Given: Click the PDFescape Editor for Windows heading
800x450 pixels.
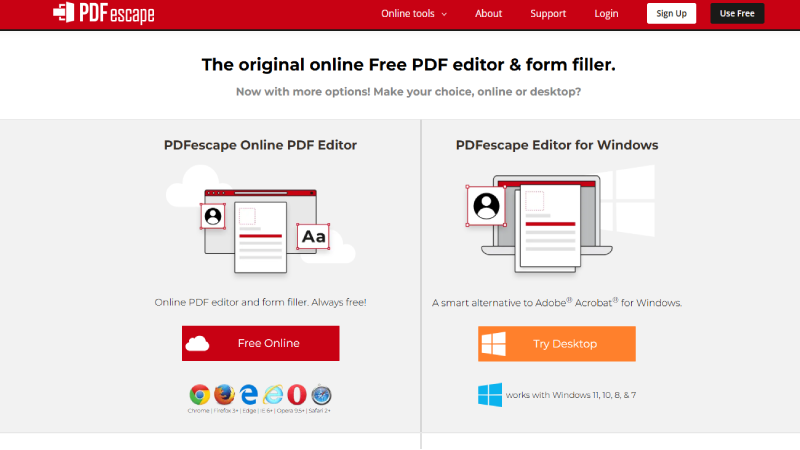Looking at the screenshot, I should [557, 145].
